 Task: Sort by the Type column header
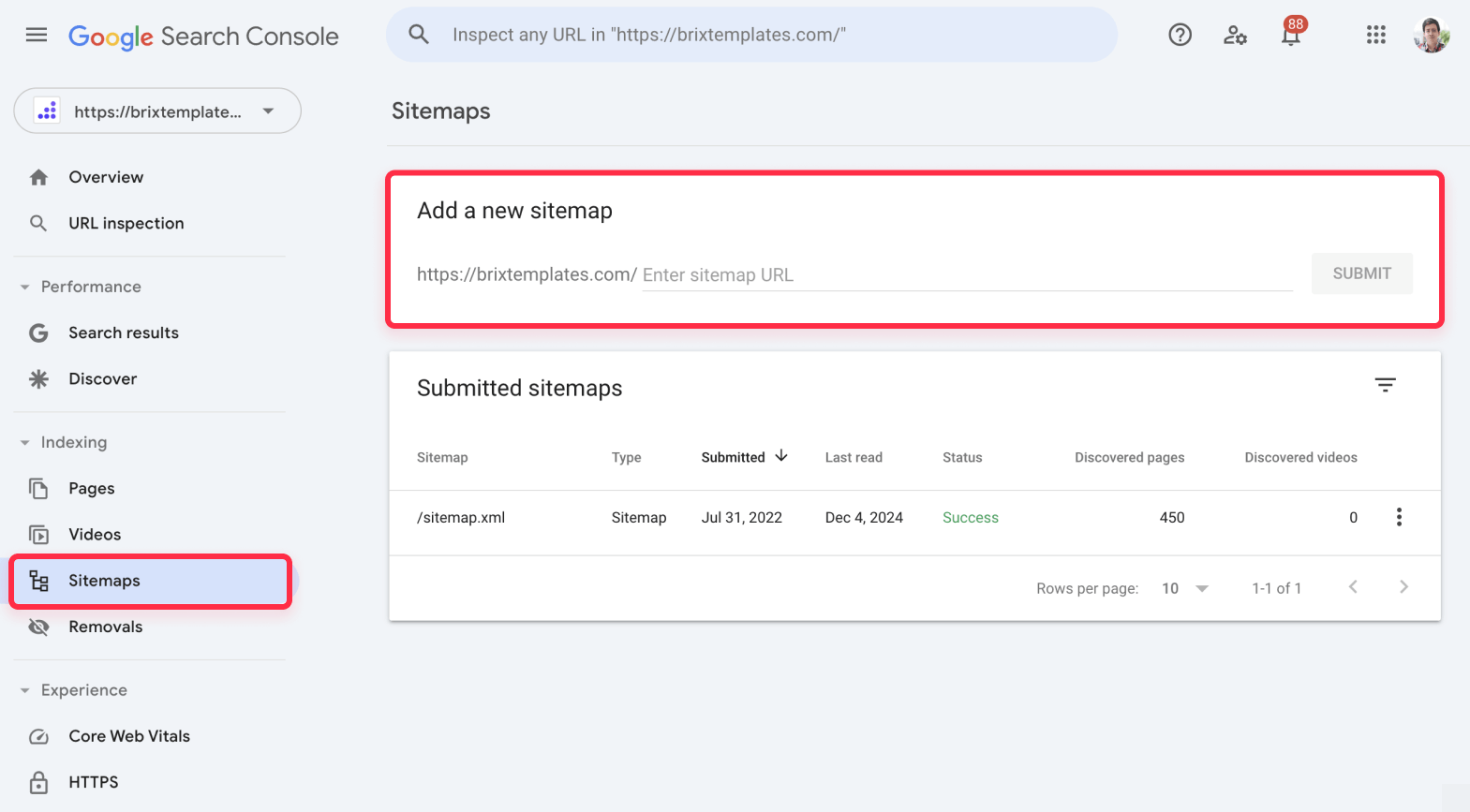(627, 457)
